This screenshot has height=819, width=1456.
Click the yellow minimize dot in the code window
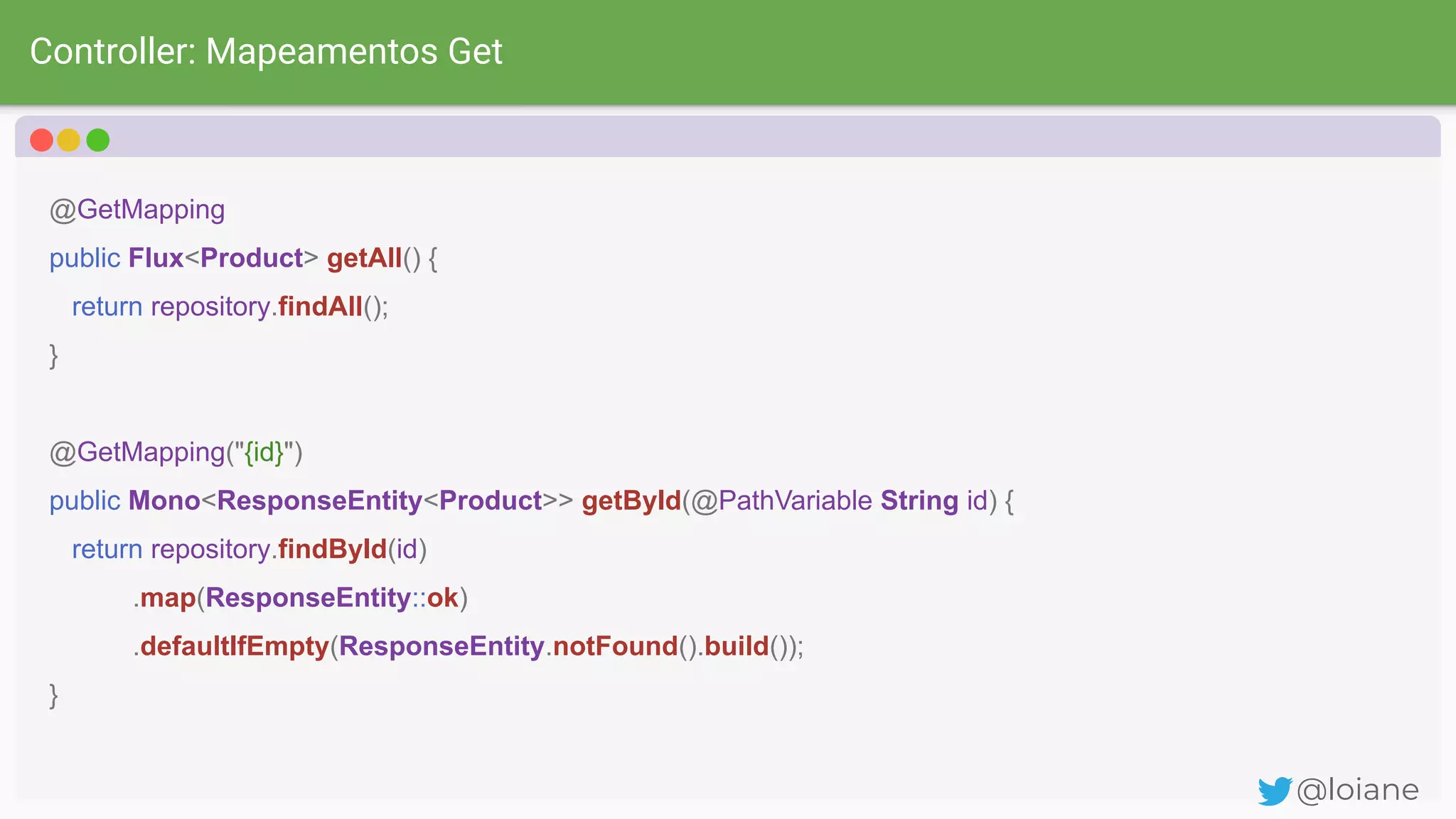click(x=69, y=140)
